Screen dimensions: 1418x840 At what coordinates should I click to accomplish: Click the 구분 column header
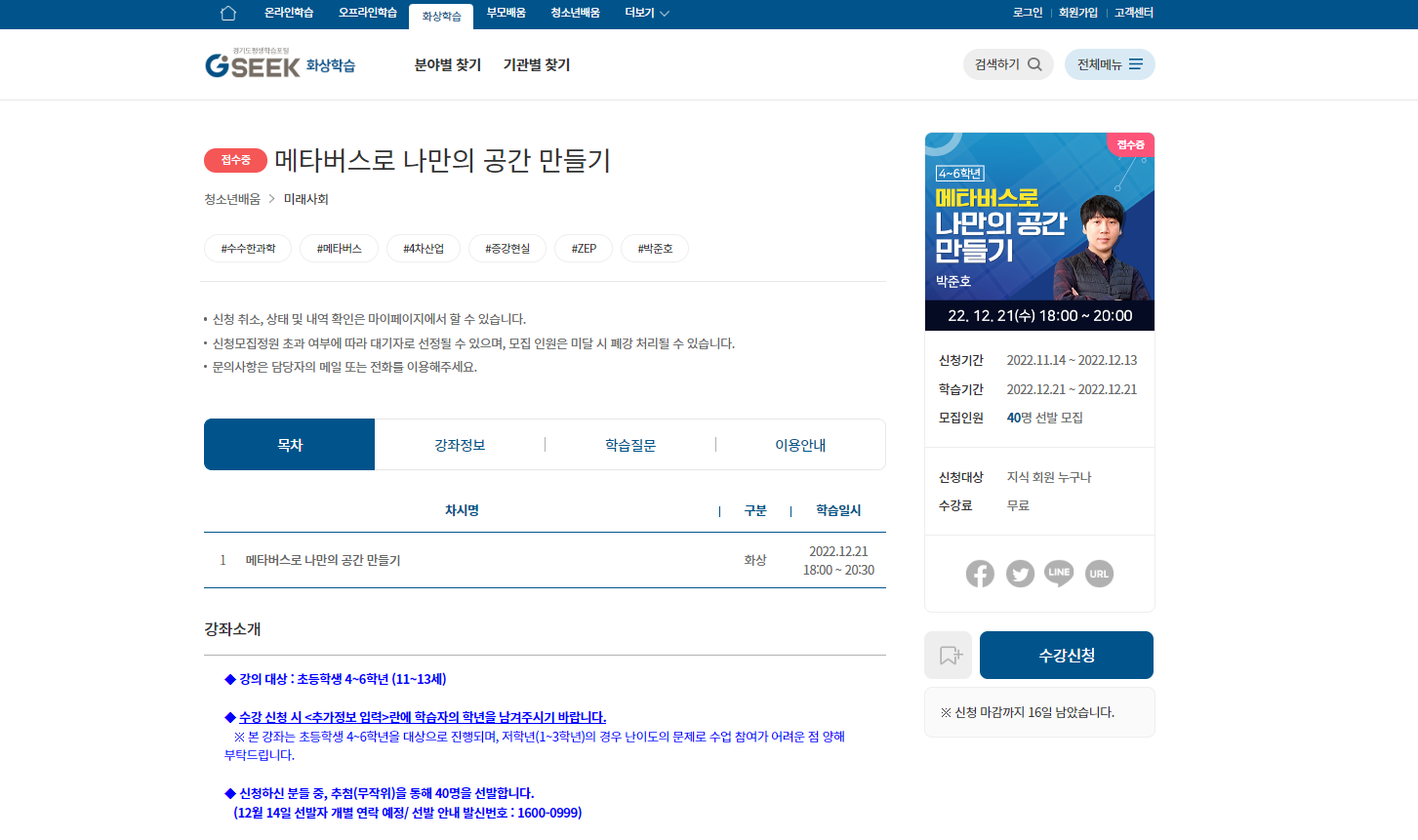755,510
